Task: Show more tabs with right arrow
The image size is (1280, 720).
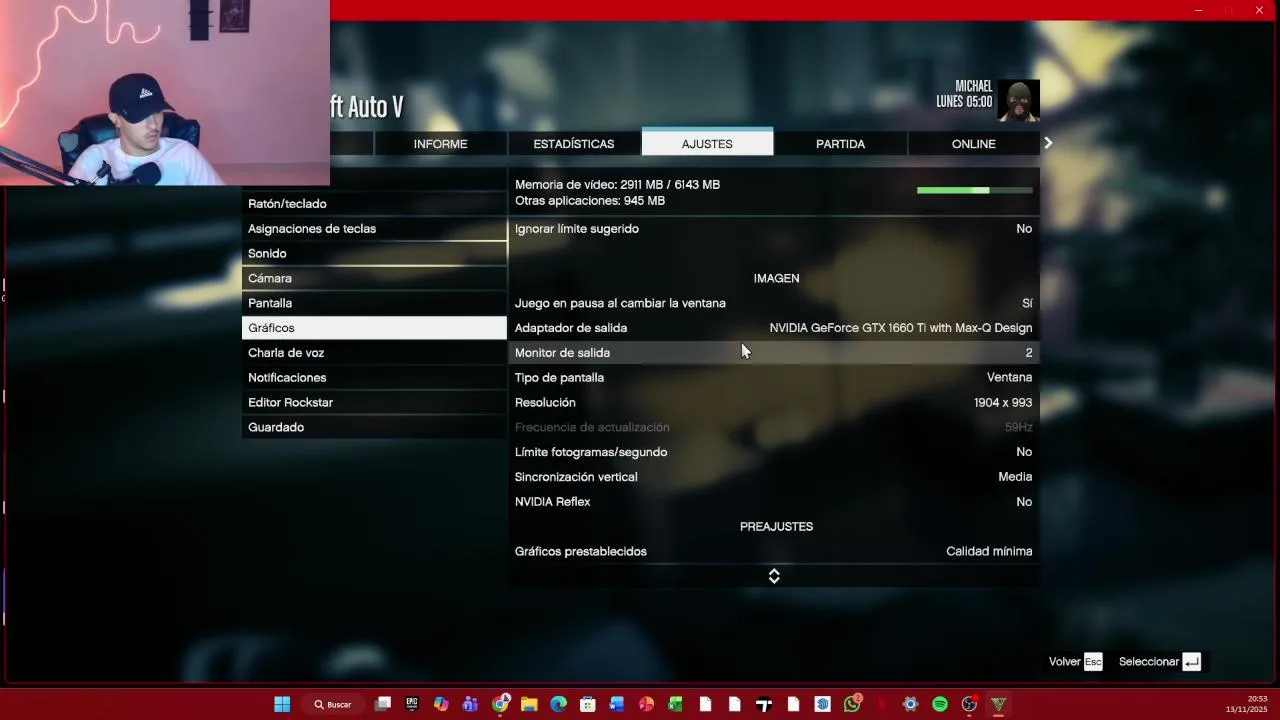Action: 1048,143
